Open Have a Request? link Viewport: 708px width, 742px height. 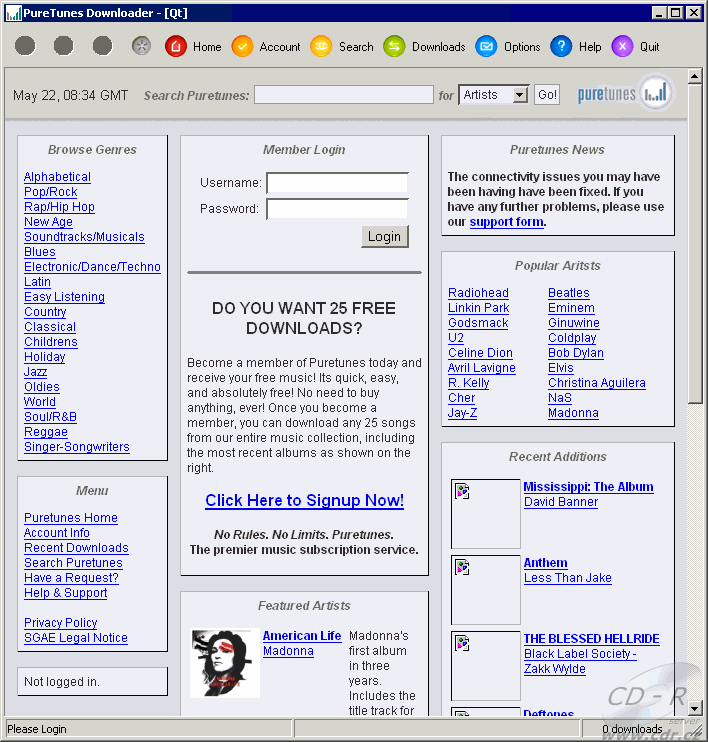click(71, 578)
